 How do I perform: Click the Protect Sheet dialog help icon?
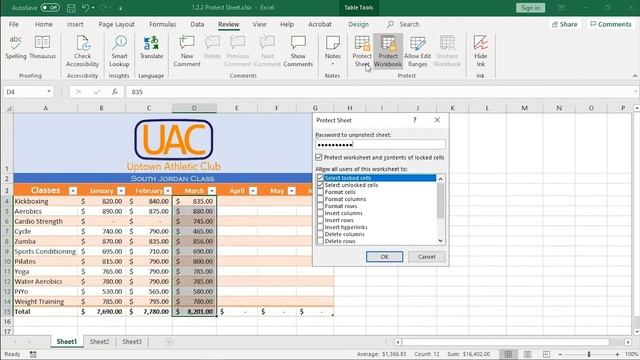(x=415, y=120)
